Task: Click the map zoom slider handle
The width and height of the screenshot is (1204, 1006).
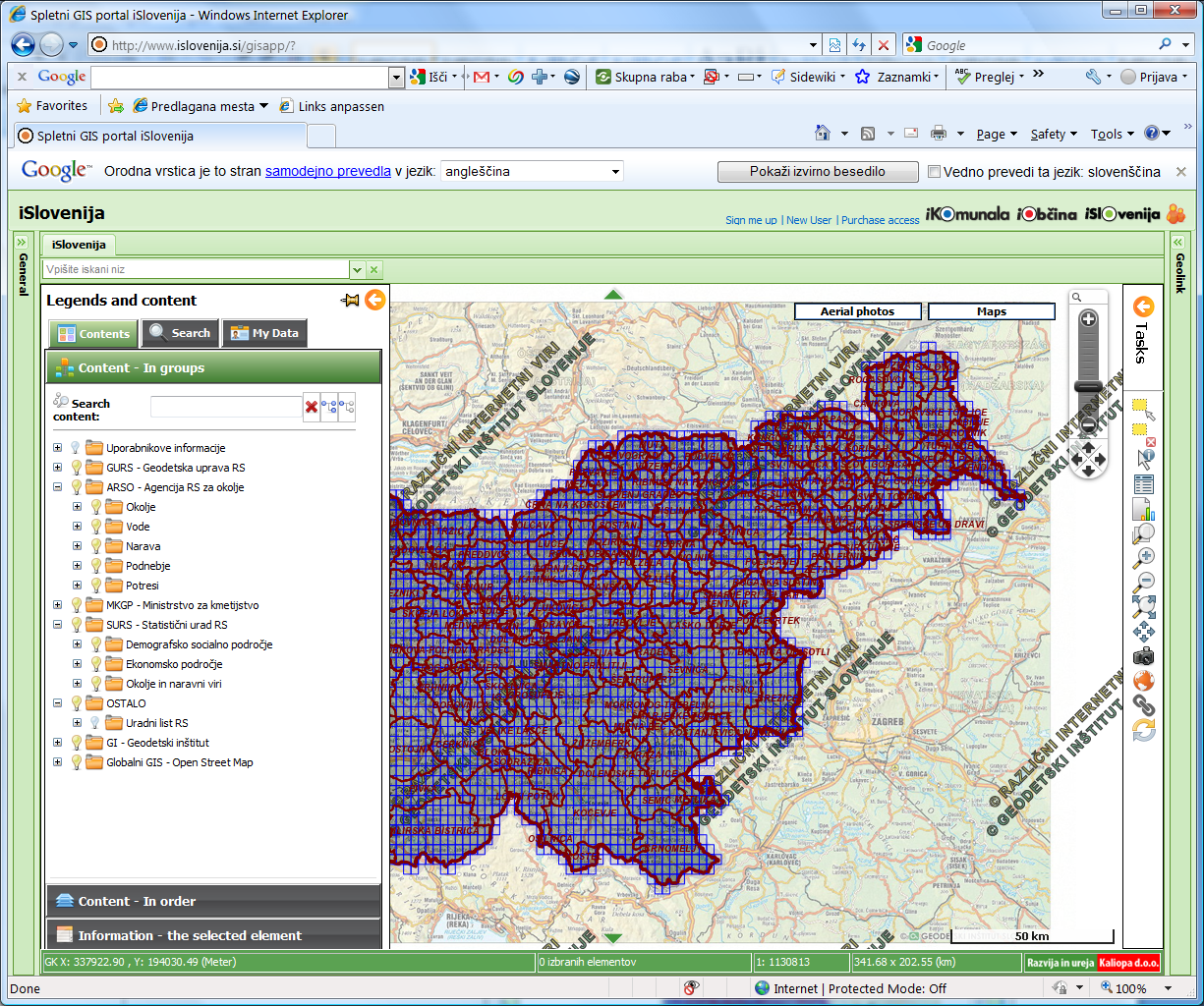Action: pos(1088,388)
